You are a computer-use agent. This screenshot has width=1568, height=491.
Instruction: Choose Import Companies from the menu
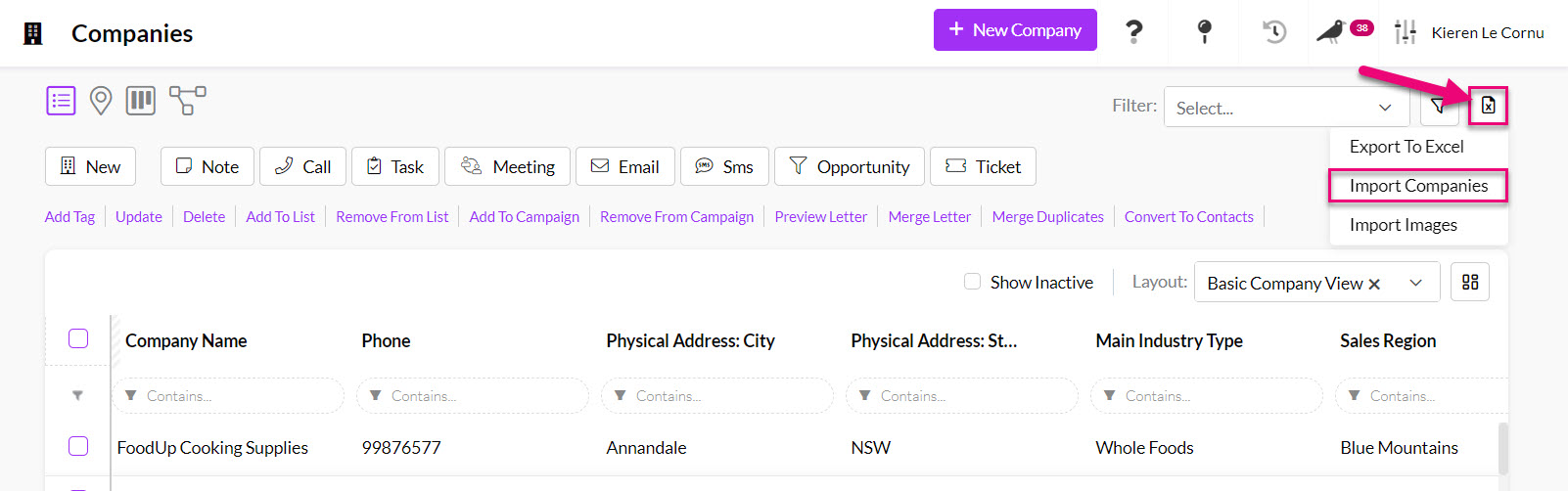[1417, 186]
